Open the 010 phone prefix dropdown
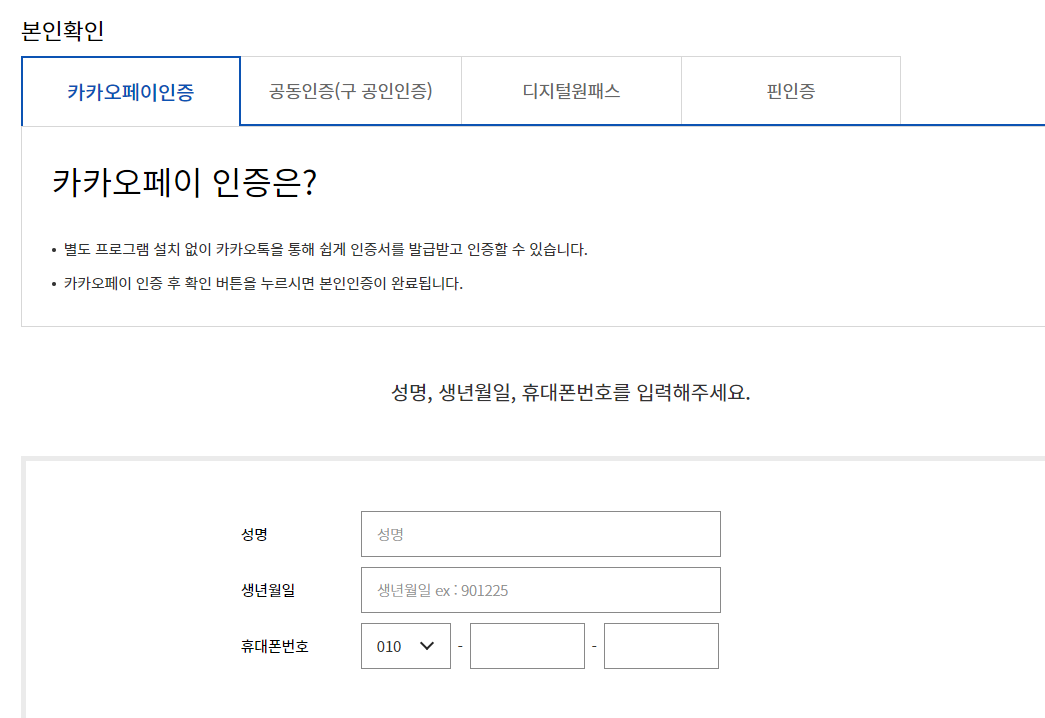The width and height of the screenshot is (1045, 718). pyautogui.click(x=406, y=646)
